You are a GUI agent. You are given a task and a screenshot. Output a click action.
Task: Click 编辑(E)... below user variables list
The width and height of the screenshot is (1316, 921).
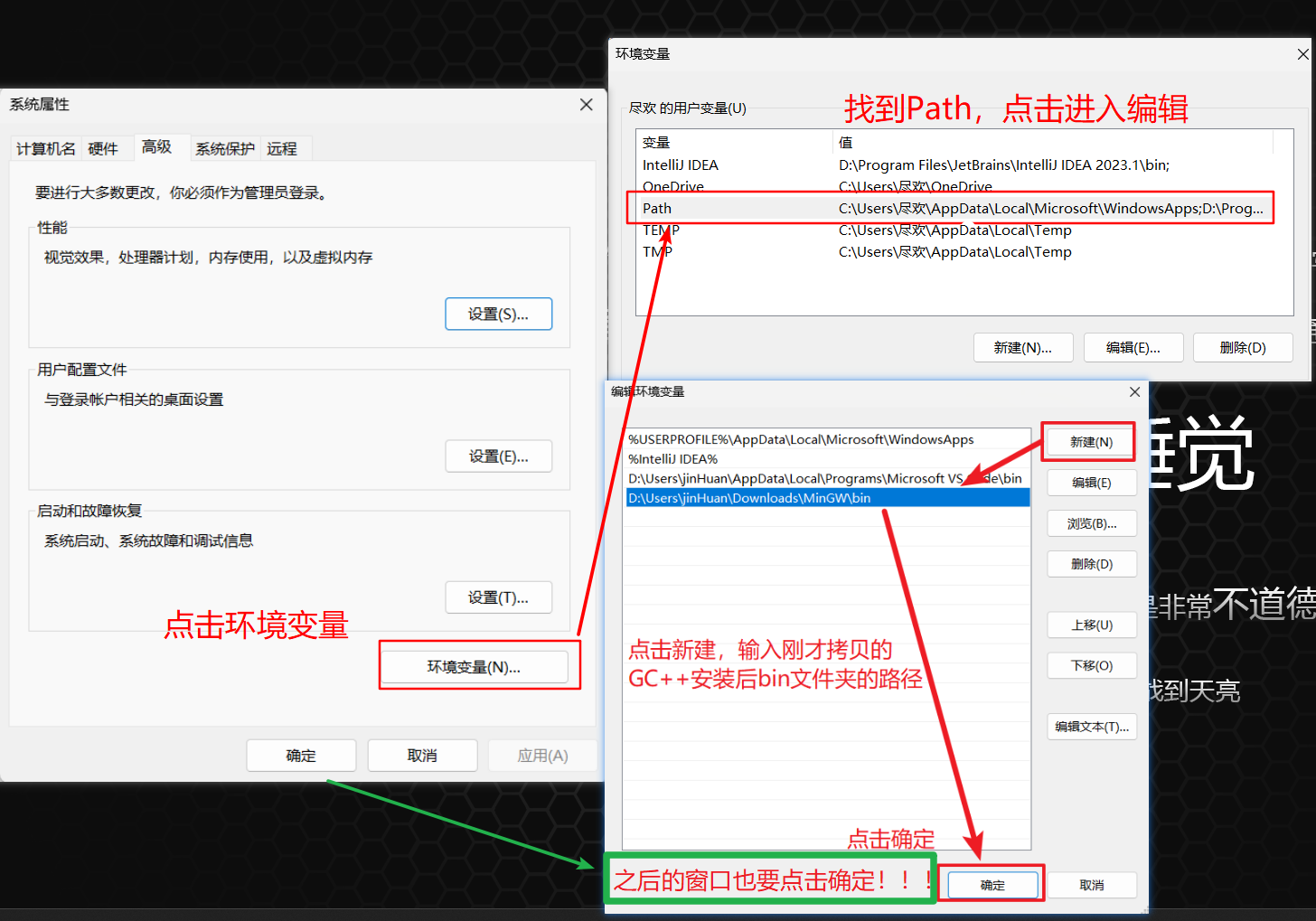point(1133,348)
